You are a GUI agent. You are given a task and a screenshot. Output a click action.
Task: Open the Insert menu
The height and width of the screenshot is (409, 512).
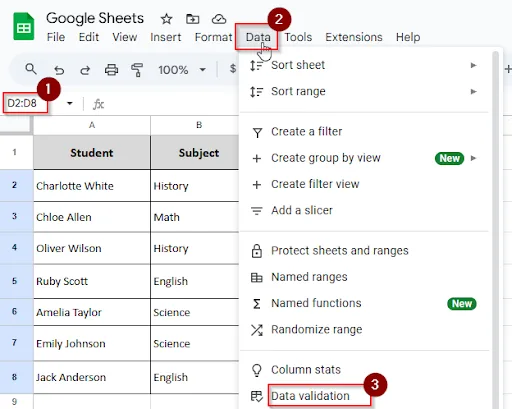pos(166,37)
